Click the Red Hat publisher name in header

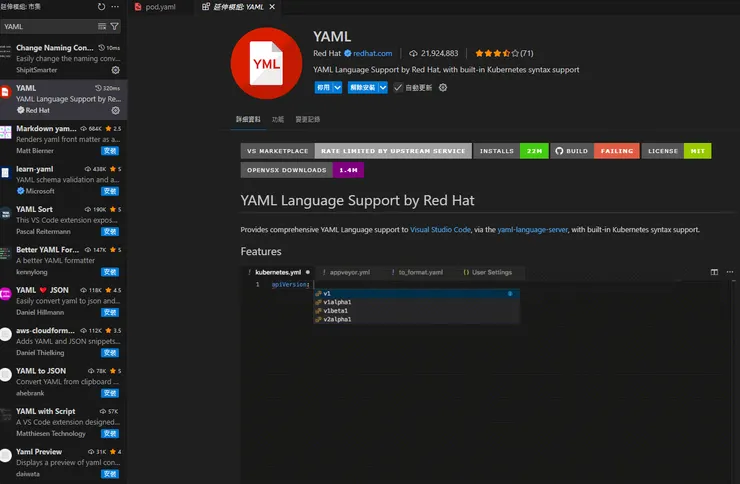[327, 53]
